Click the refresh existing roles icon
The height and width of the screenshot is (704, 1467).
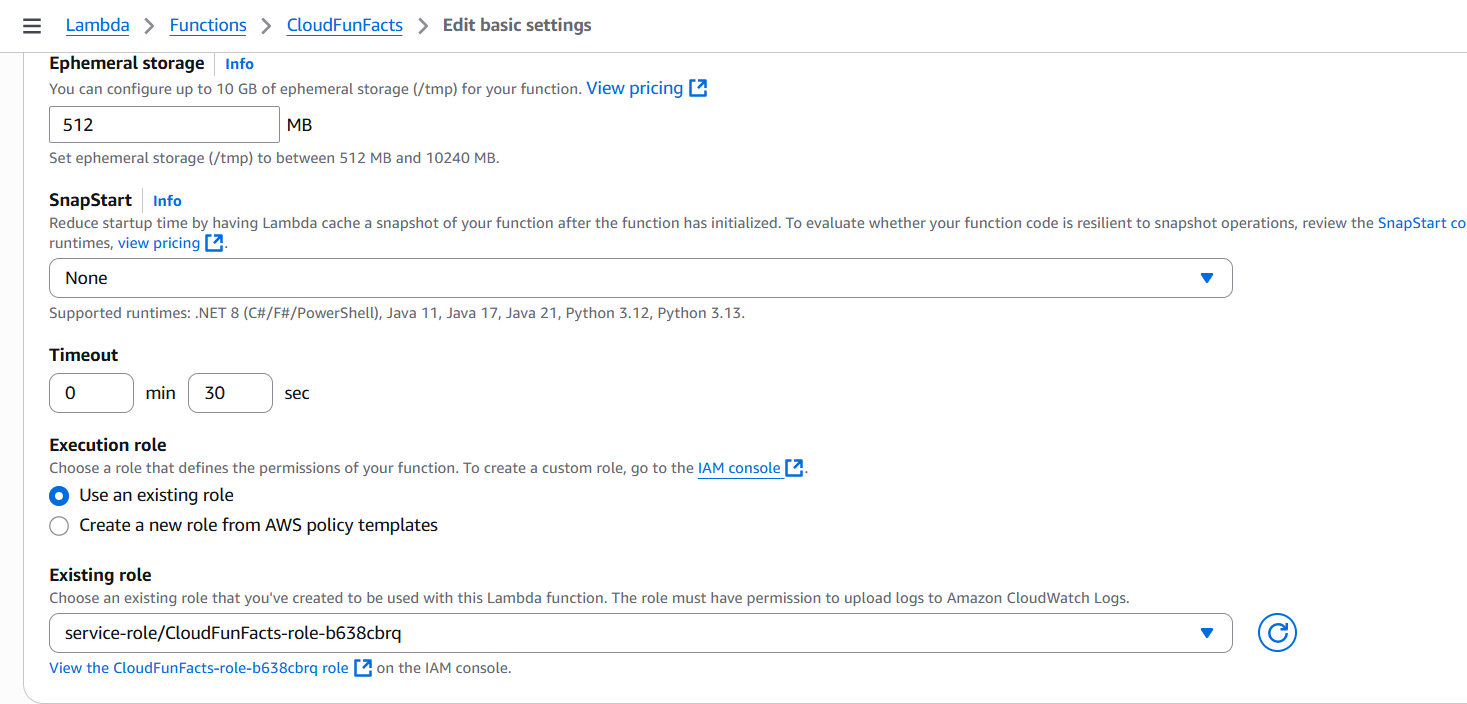1277,633
